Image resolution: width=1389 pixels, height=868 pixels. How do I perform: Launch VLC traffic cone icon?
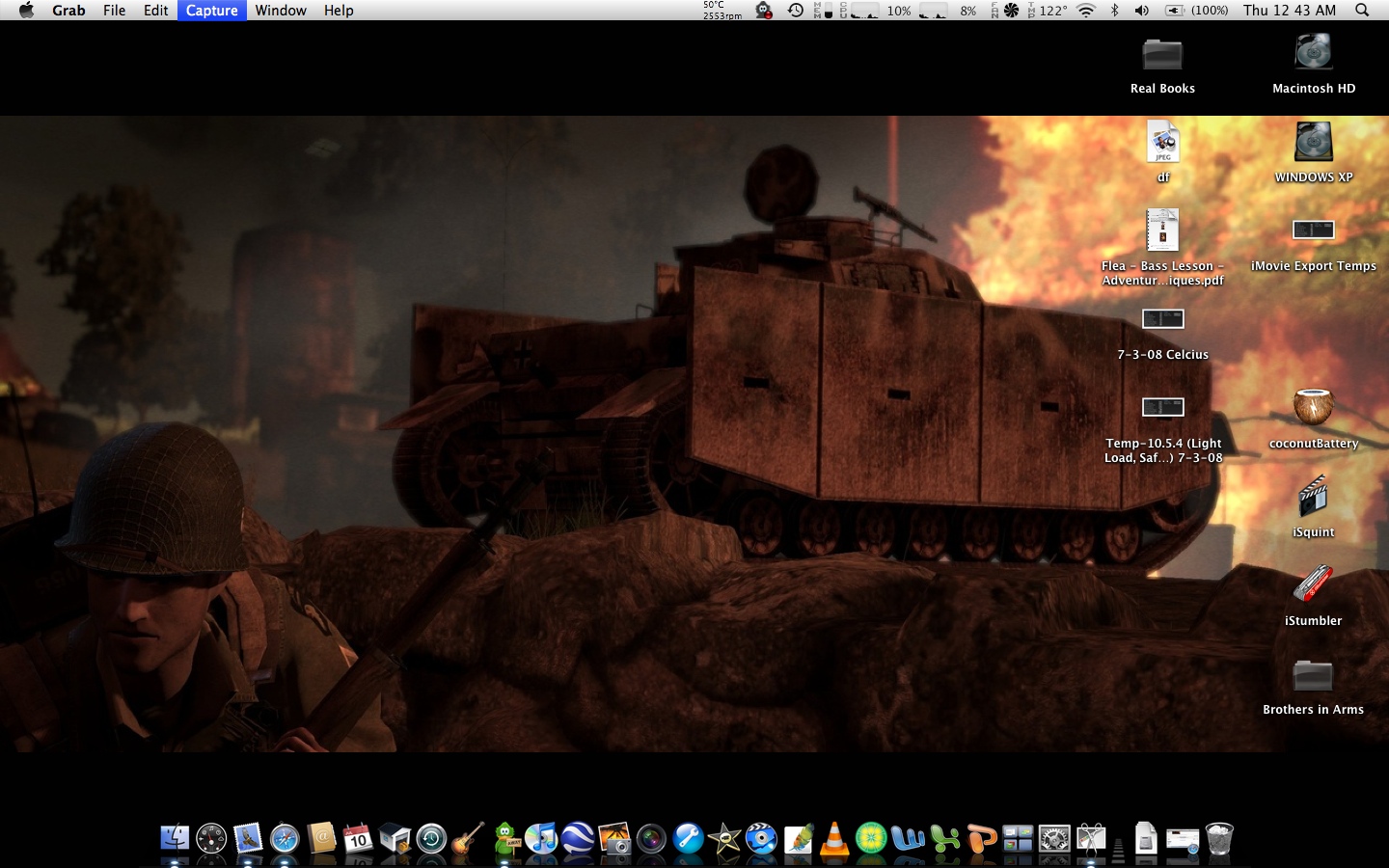pyautogui.click(x=834, y=839)
